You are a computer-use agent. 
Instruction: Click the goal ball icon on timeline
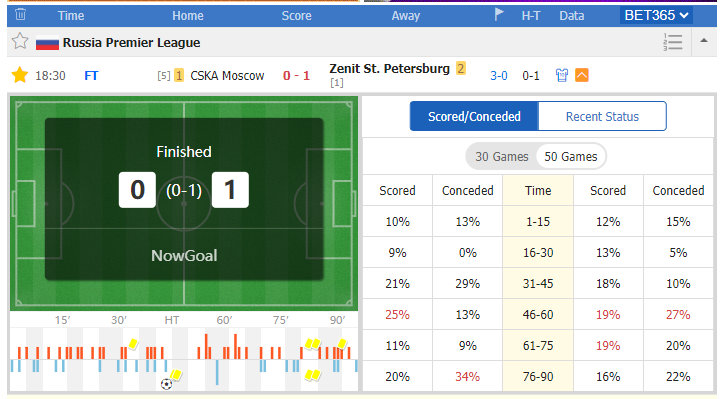(166, 384)
